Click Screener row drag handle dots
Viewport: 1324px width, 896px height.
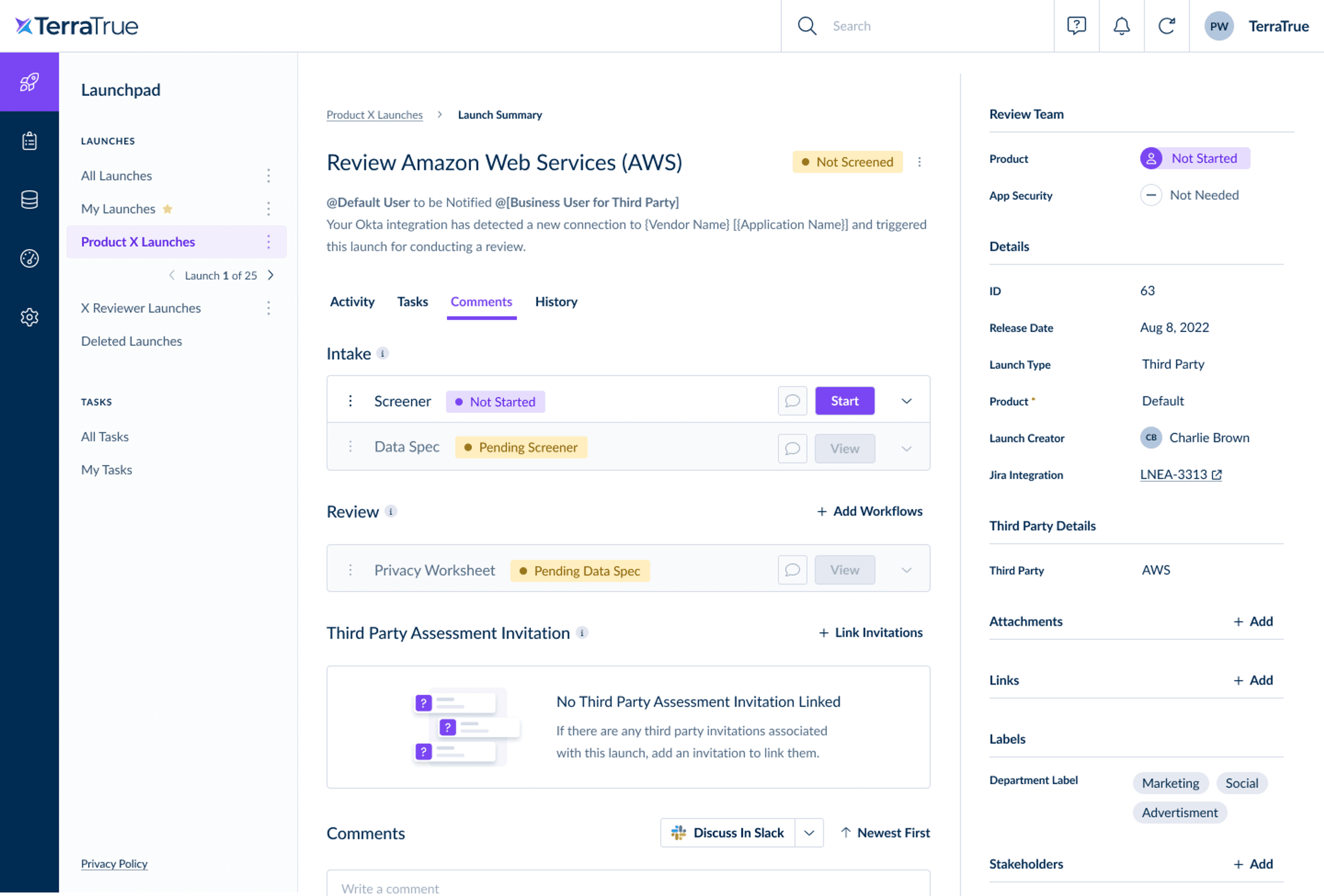(350, 401)
